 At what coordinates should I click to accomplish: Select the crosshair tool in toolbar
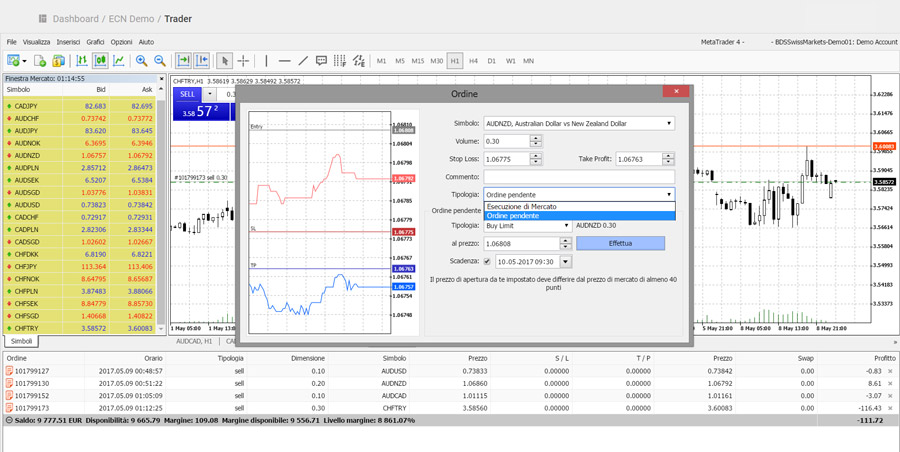tap(243, 61)
